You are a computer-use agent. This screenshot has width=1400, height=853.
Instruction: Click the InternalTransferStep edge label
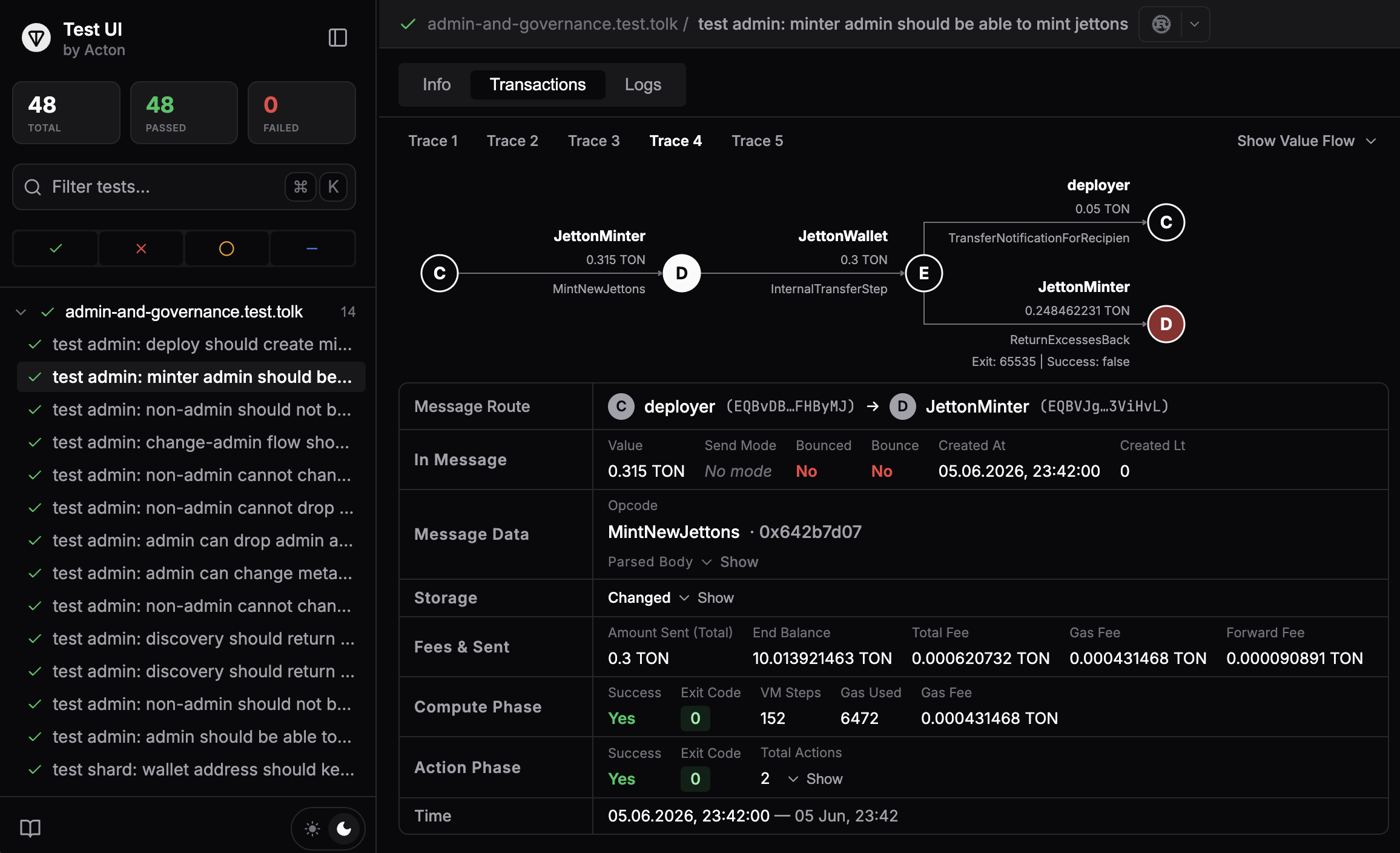click(829, 289)
